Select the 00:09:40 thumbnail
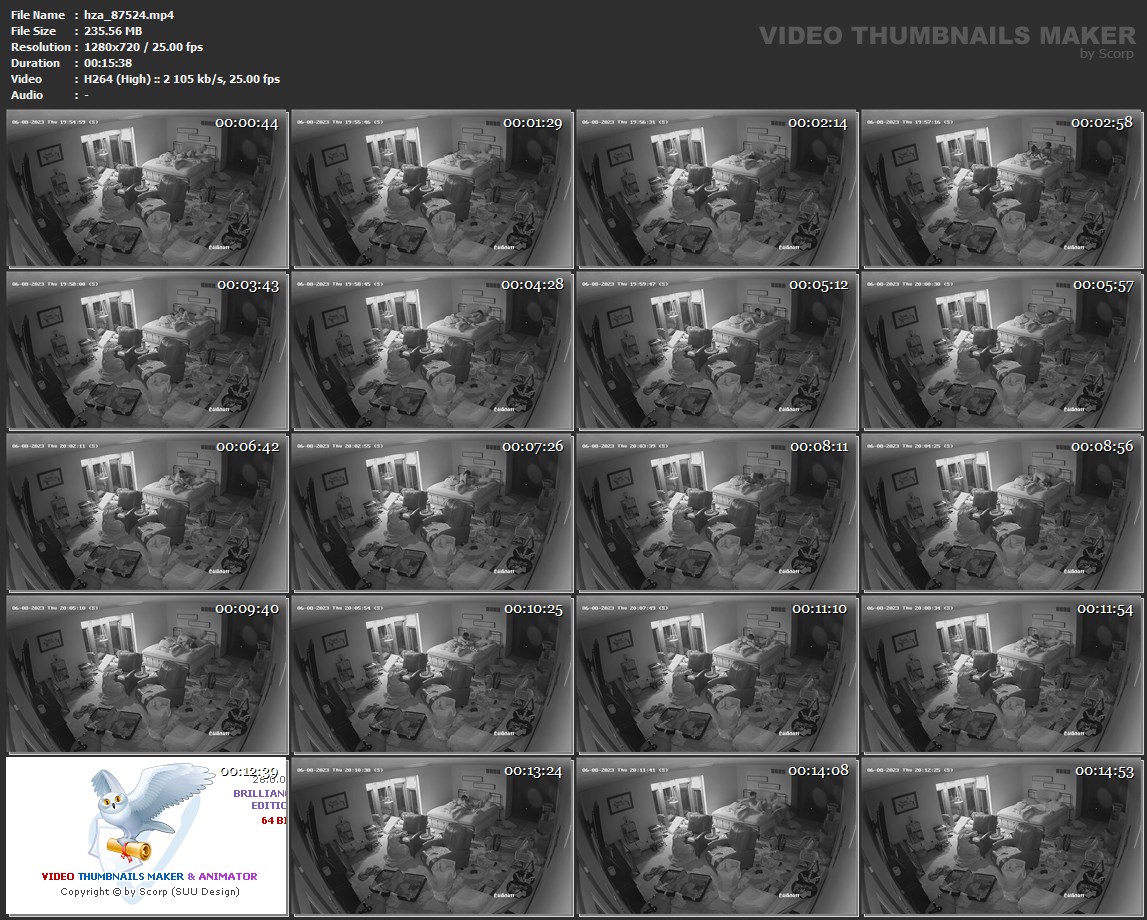The image size is (1147, 920). pyautogui.click(x=147, y=674)
